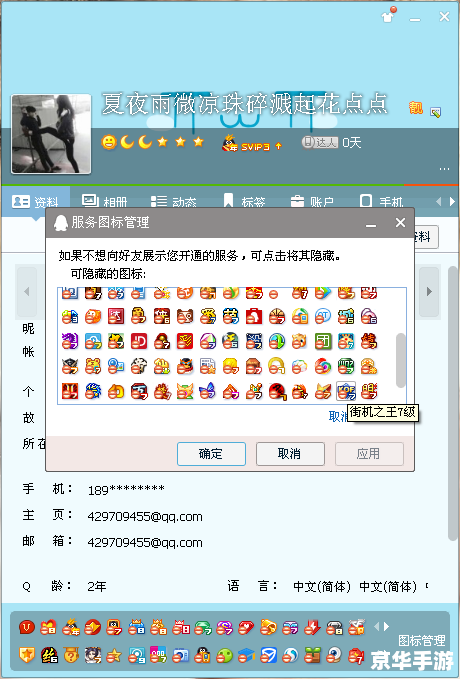
Task: Open the 图标管理 link
Action: [421, 640]
